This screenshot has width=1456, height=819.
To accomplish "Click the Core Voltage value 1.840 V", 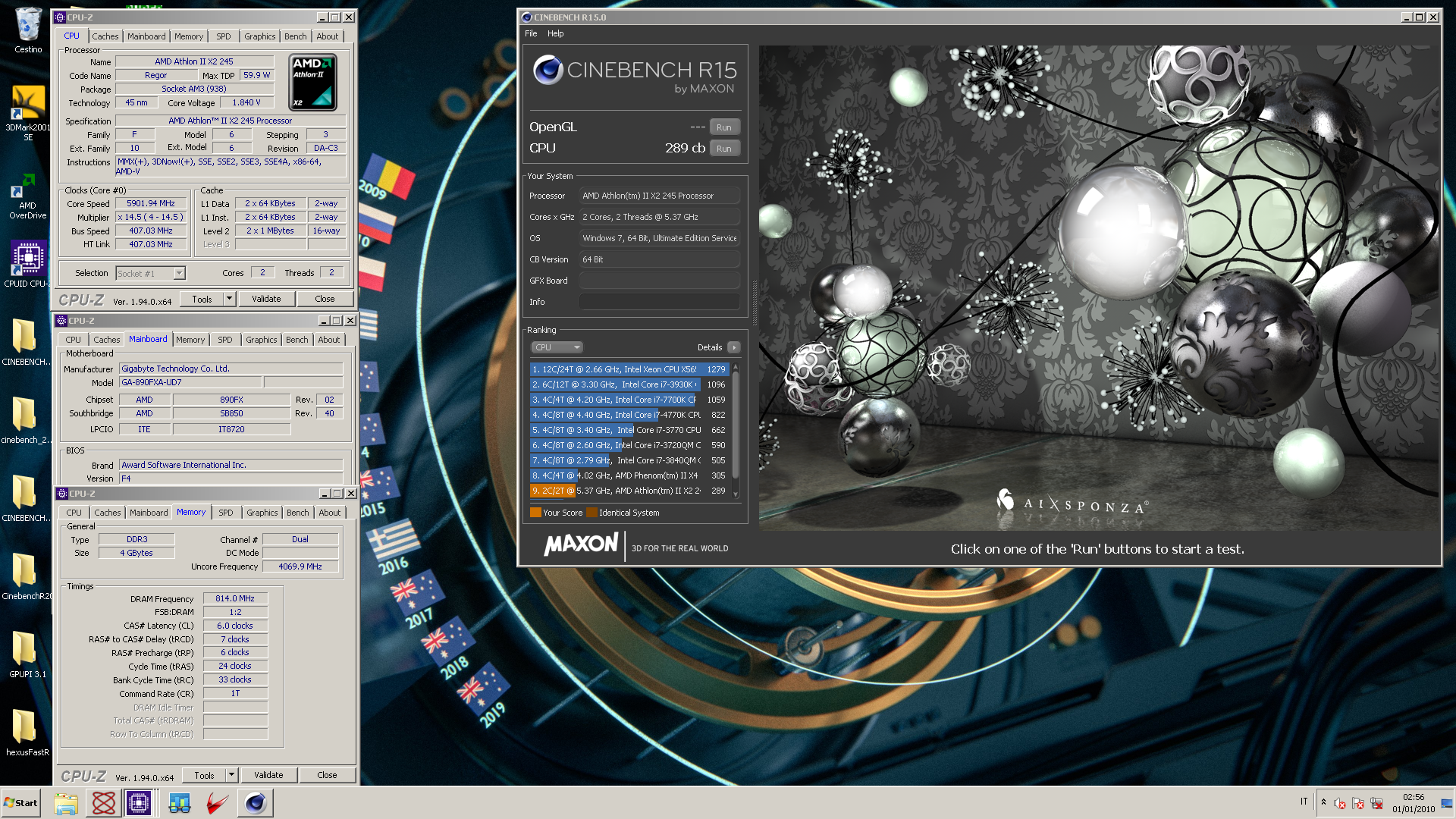I will pyautogui.click(x=246, y=102).
